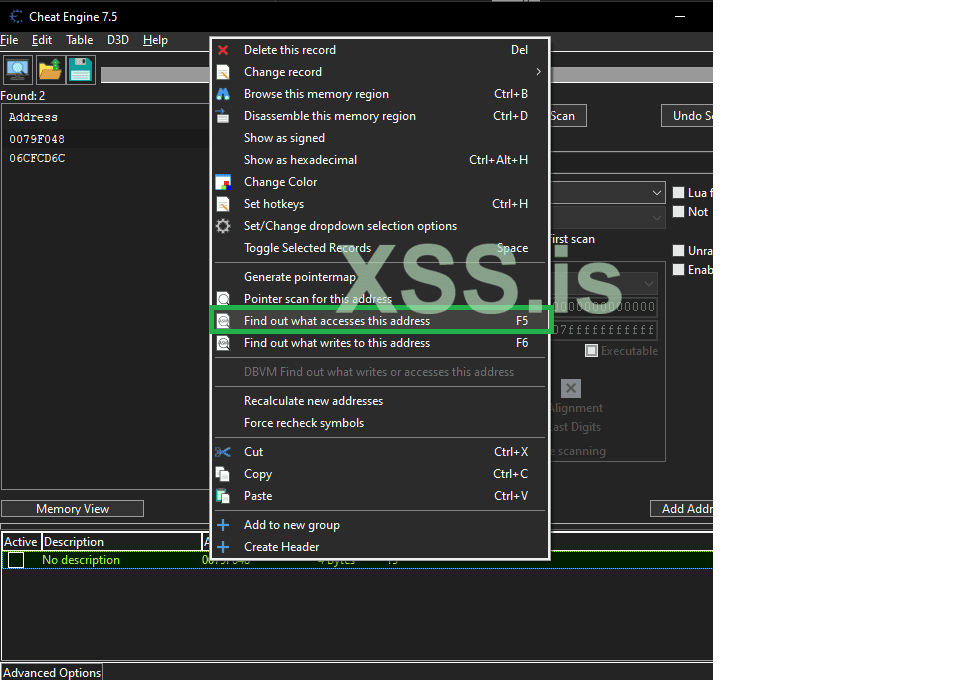Select Set/Change dropdown selection options
This screenshot has height=680, width=957.
[x=381, y=226]
